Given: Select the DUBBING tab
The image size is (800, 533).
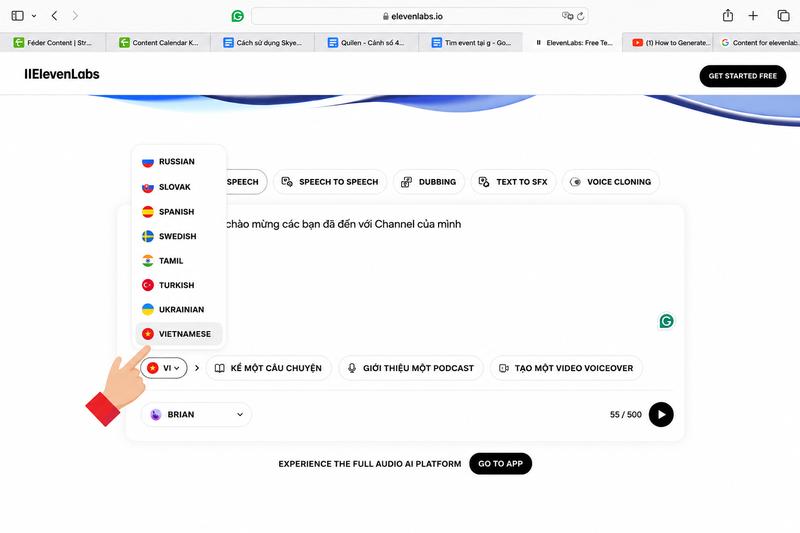Looking at the screenshot, I should [429, 182].
